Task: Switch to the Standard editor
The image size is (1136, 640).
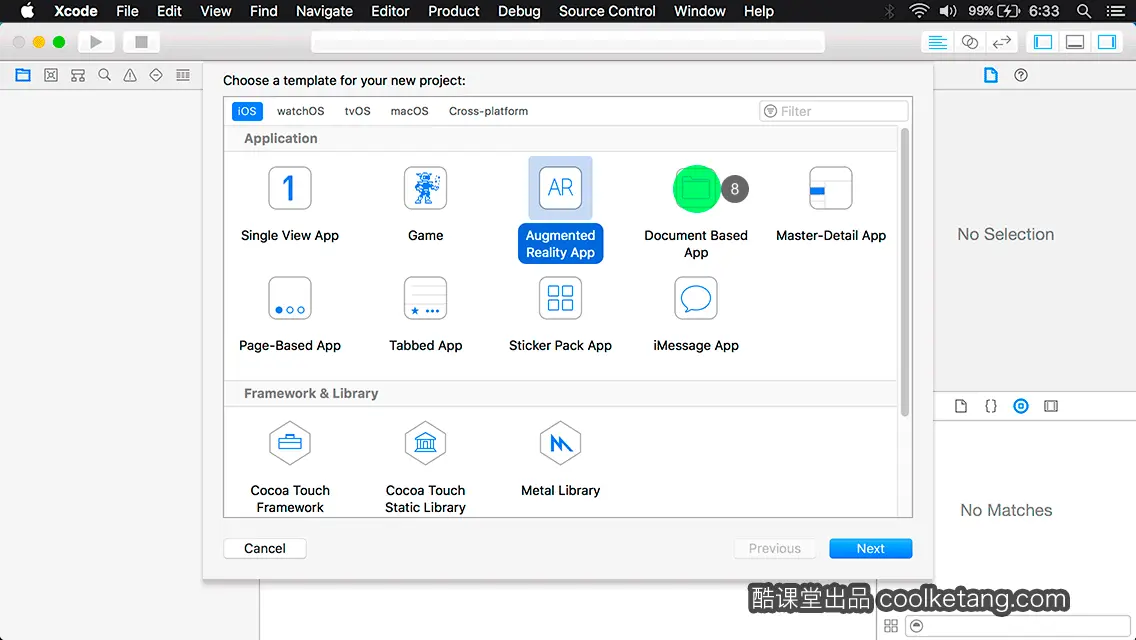Action: point(937,42)
